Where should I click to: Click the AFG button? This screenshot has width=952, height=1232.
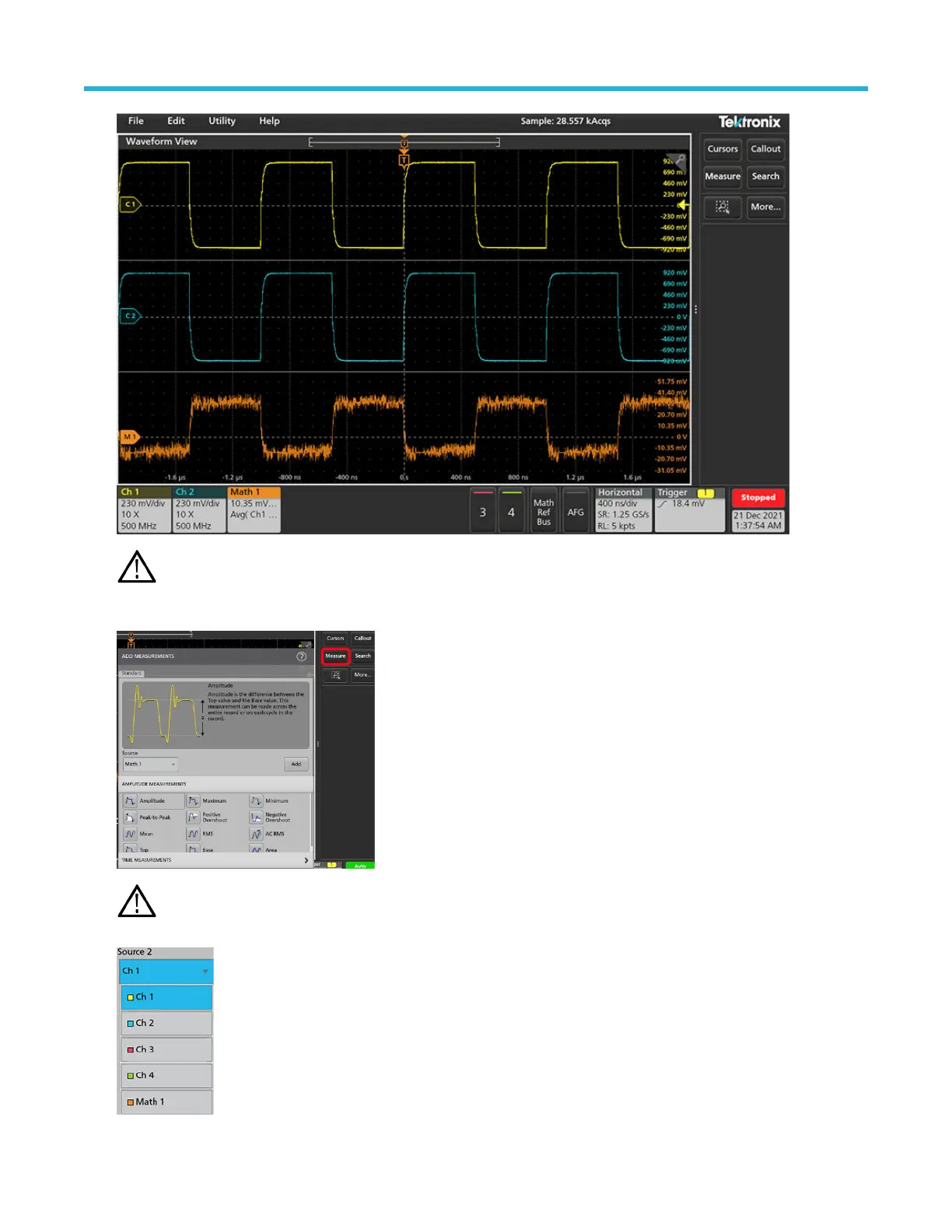(576, 511)
